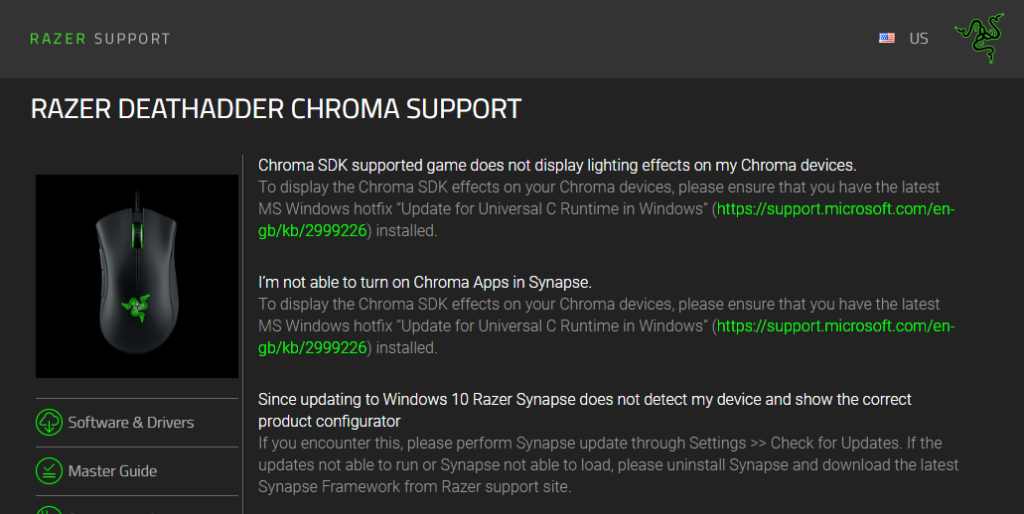
Task: Click the DeathAdder Chroma mouse image
Action: point(137,276)
